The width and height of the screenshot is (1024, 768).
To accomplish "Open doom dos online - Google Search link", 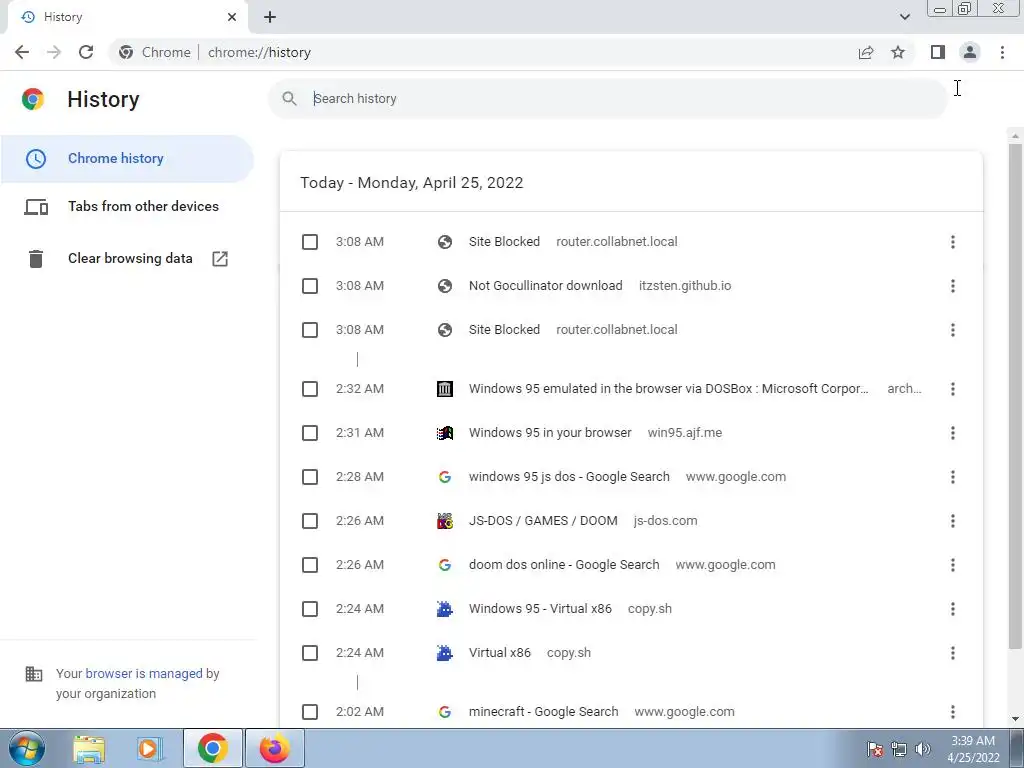I will pos(564,565).
